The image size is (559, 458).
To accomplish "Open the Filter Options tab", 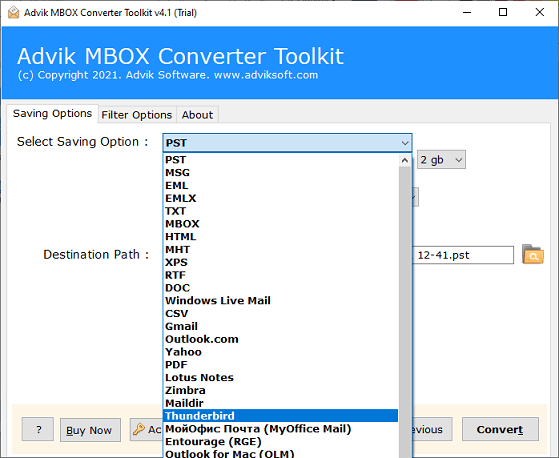I will 137,115.
